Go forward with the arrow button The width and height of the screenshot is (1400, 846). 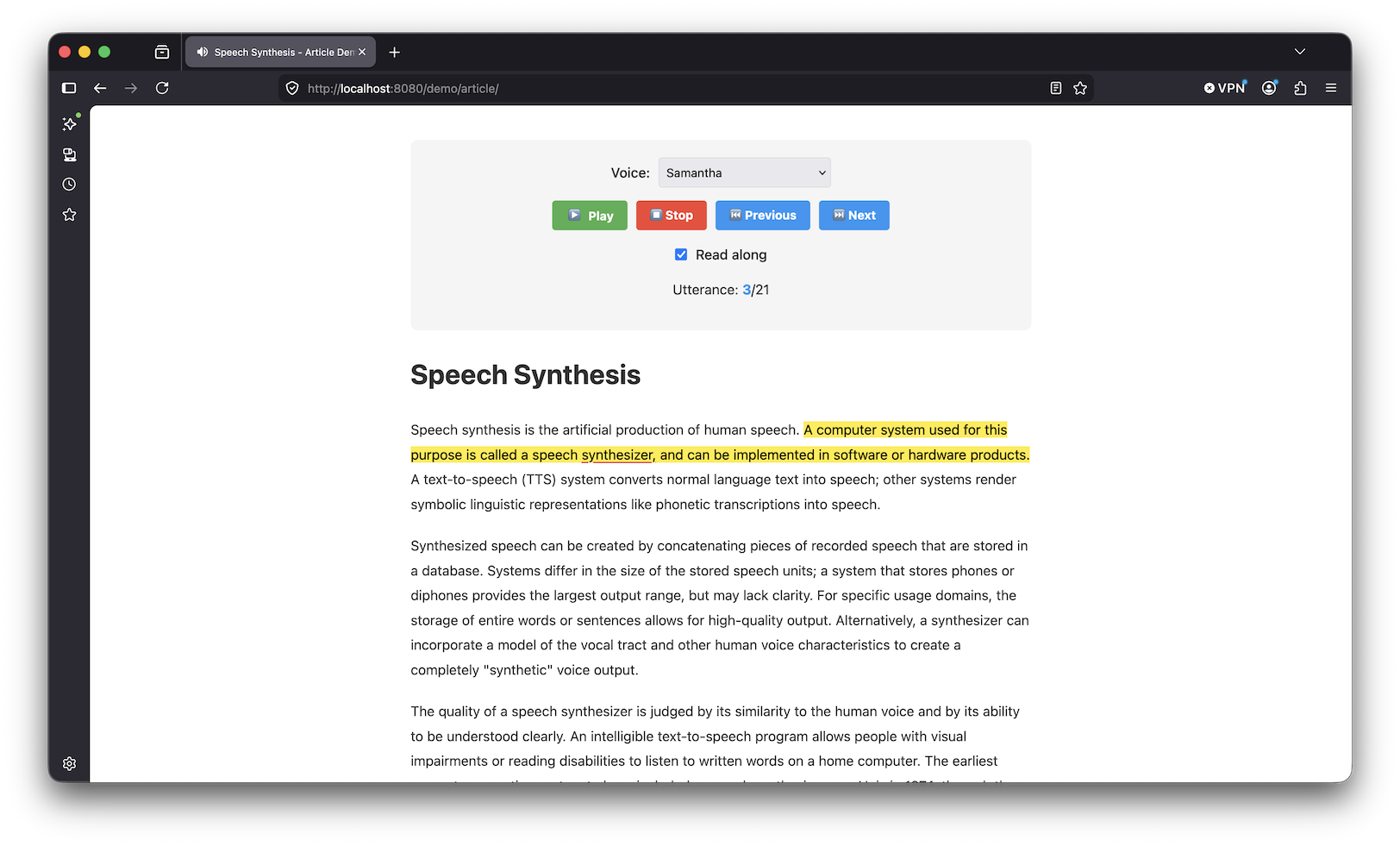[131, 88]
